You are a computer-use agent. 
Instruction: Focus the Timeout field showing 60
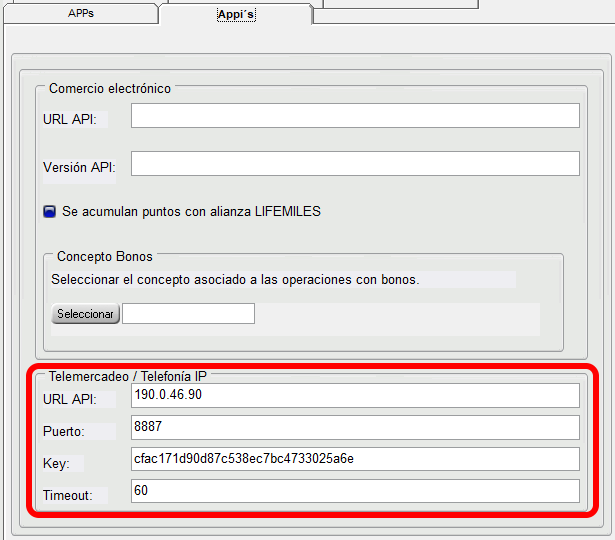355,492
